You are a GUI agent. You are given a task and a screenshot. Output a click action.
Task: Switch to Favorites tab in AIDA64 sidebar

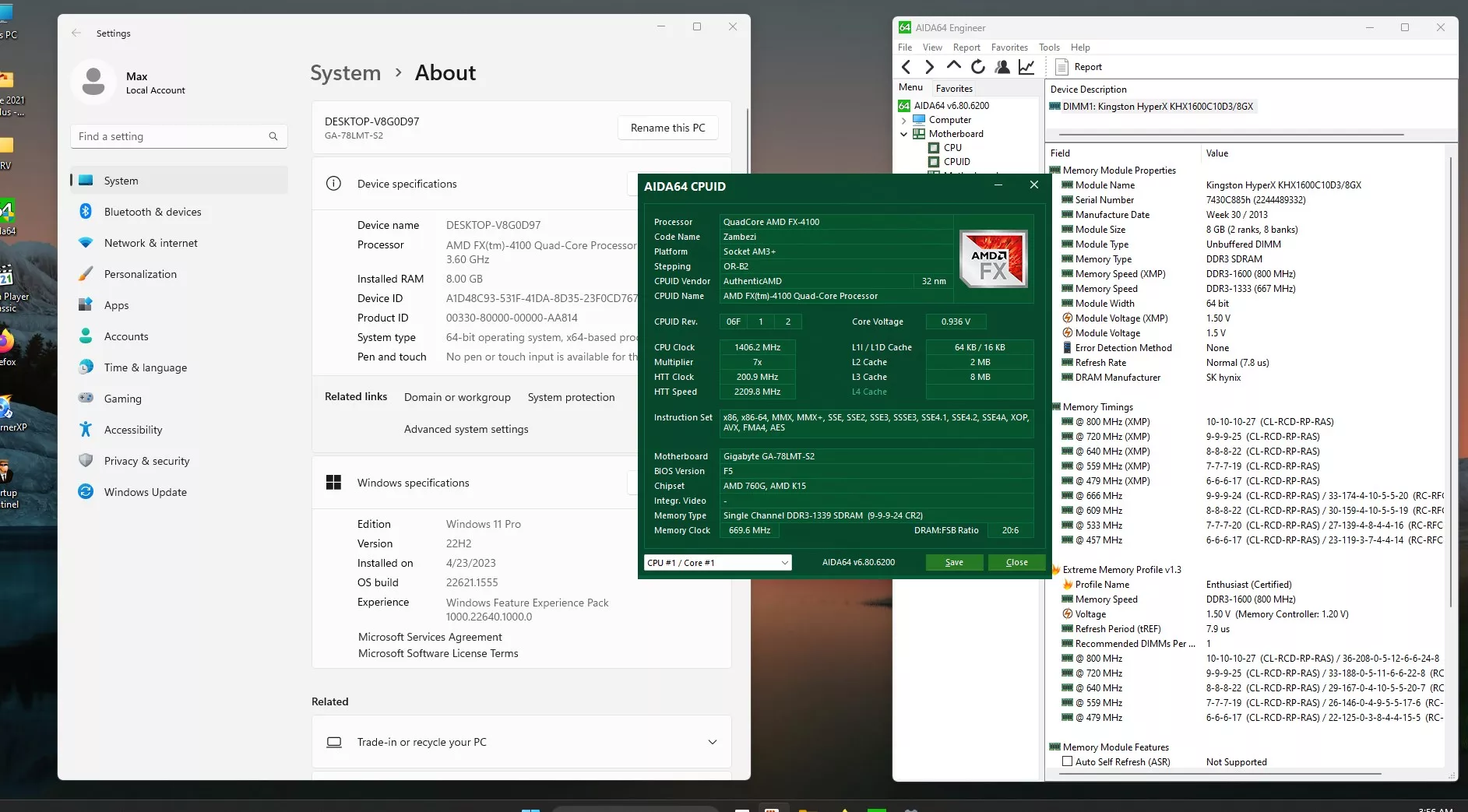click(954, 89)
